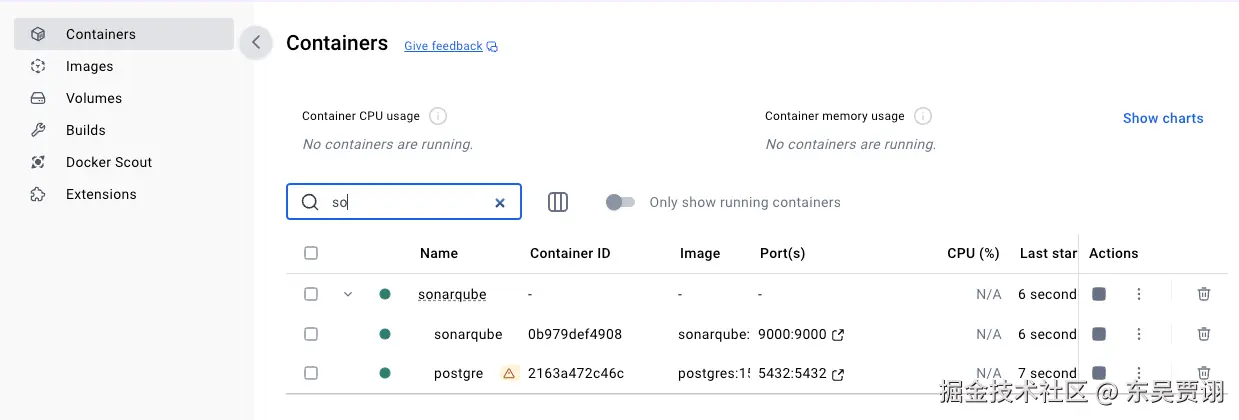
Task: Stop container 0b979def4908
Action: point(1099,334)
